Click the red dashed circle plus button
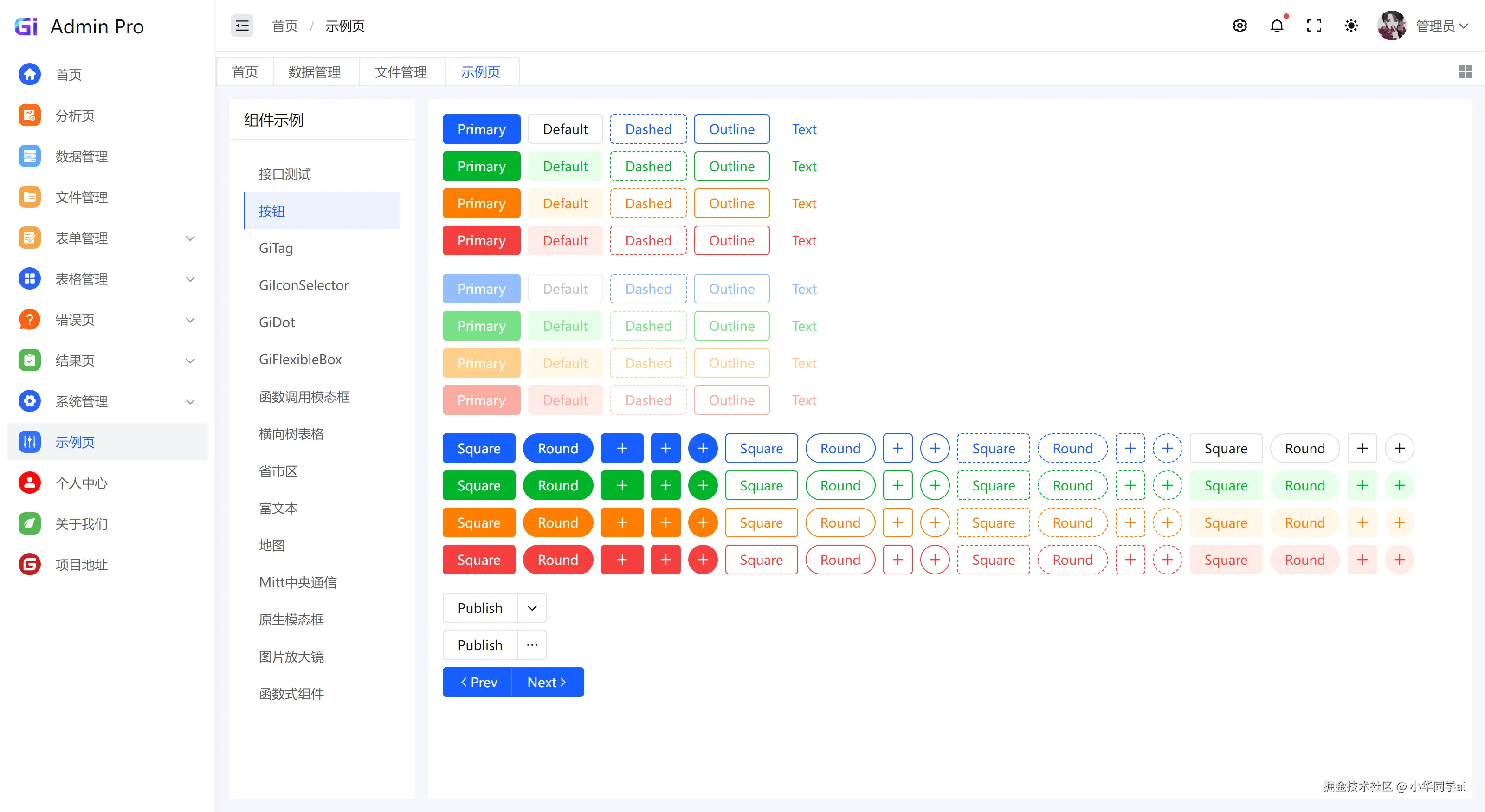 [x=1168, y=560]
